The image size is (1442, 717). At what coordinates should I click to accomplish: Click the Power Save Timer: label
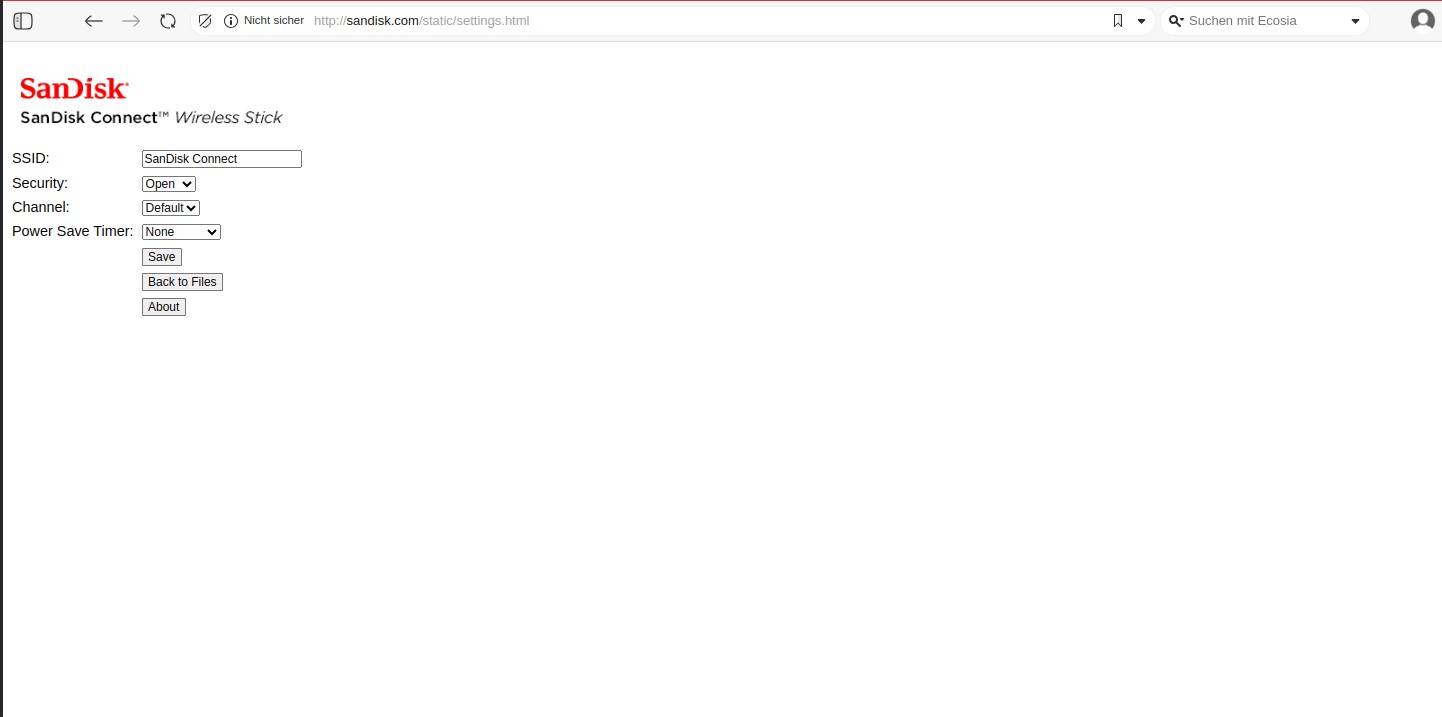tap(73, 231)
